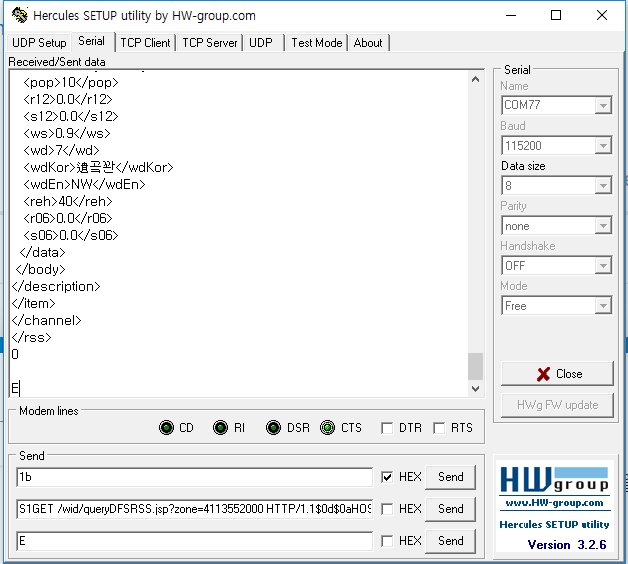Send the 1b hex command
The width and height of the screenshot is (628, 564).
coord(451,477)
